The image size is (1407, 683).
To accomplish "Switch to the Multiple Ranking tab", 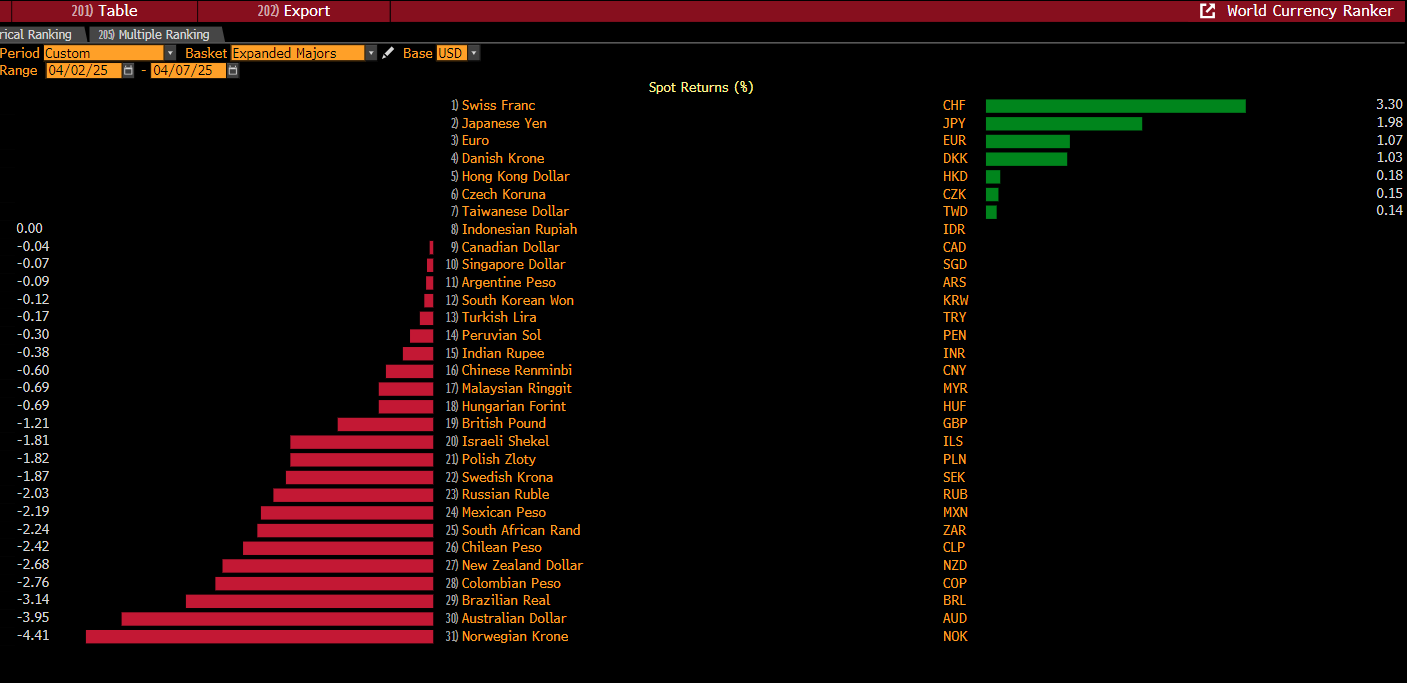I will coord(154,35).
